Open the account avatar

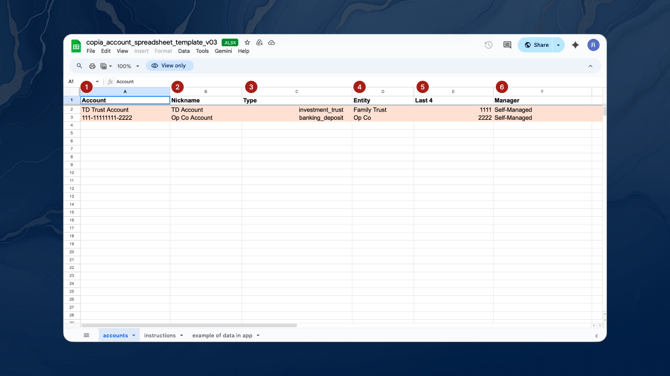click(593, 45)
